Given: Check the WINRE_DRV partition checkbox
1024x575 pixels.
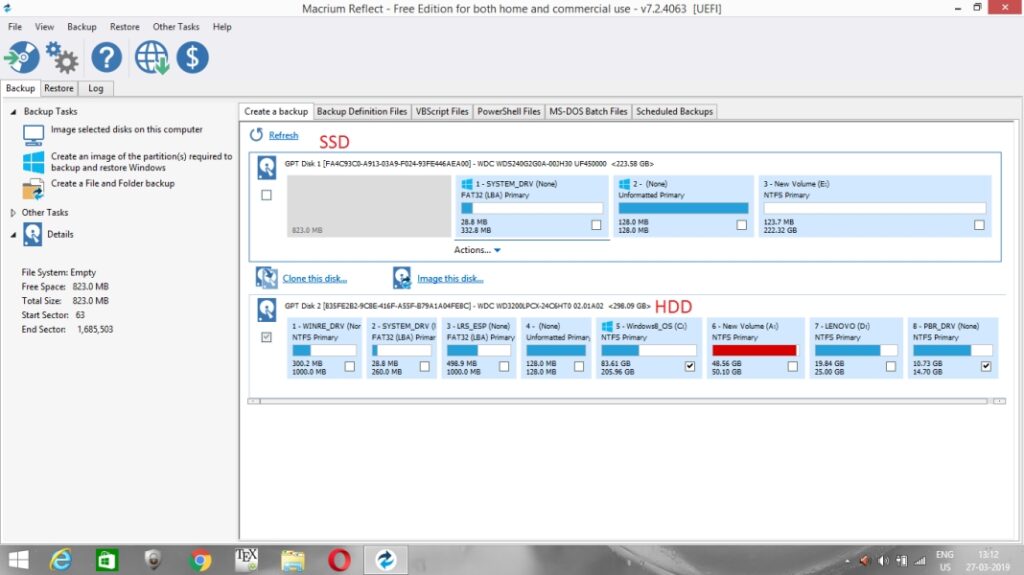Looking at the screenshot, I should coord(350,367).
